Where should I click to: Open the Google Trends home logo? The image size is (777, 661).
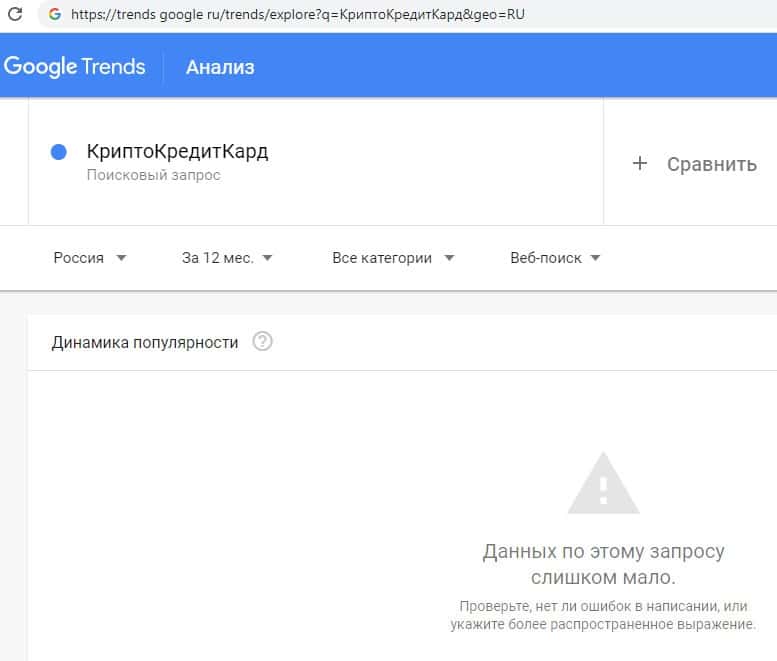pos(75,67)
